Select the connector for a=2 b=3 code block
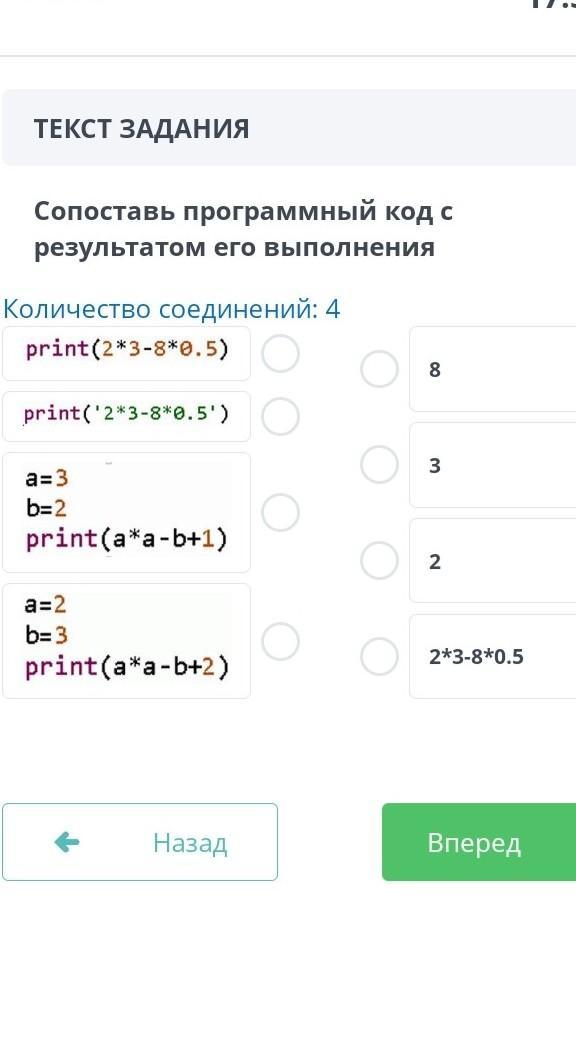Screen dimensions: 576x1058 [x=281, y=641]
